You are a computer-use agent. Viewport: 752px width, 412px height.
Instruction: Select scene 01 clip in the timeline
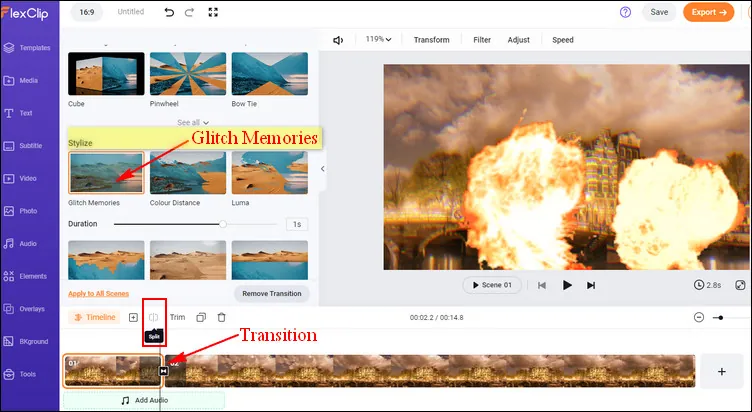tap(112, 371)
